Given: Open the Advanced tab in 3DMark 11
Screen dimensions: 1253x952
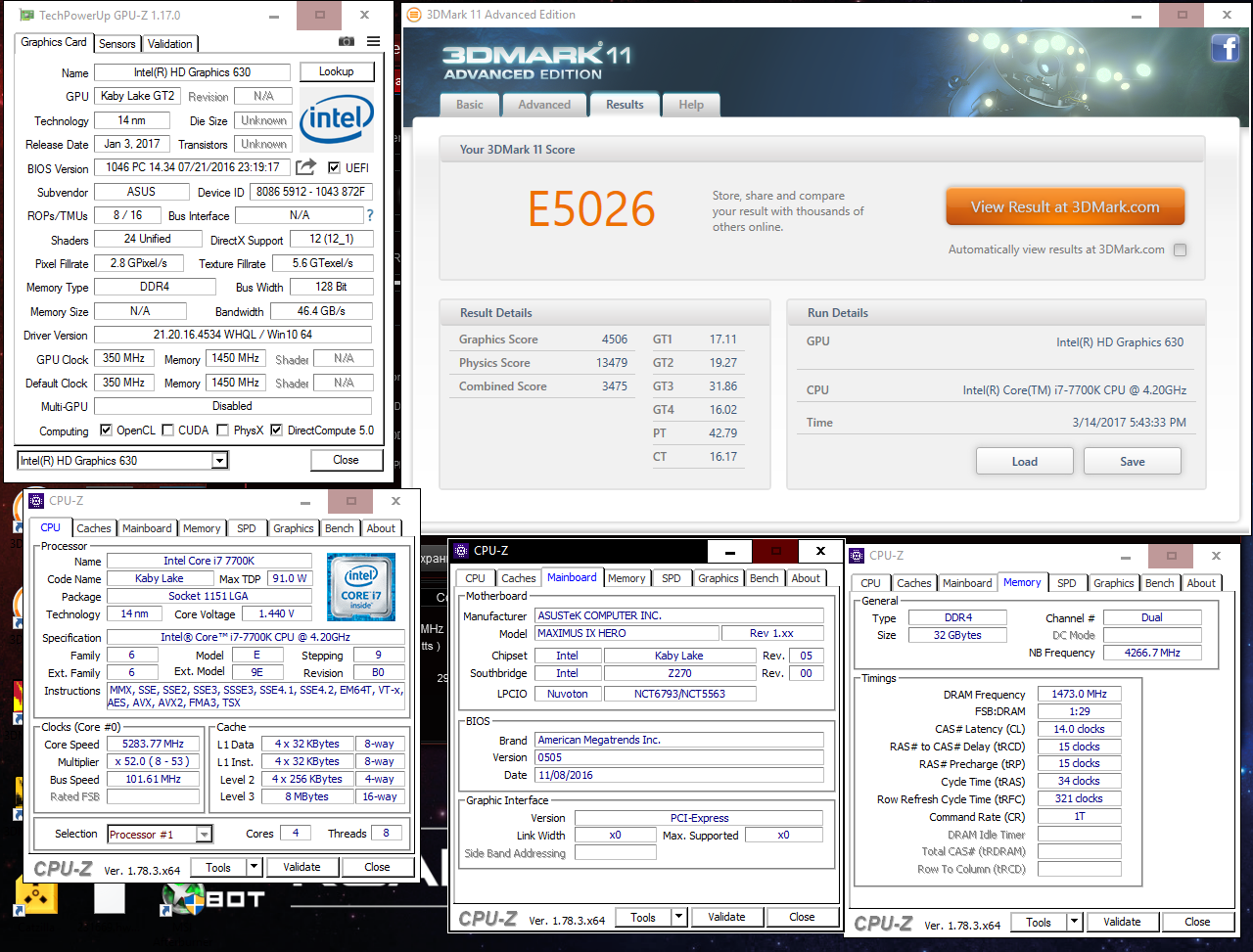Looking at the screenshot, I should (x=544, y=105).
